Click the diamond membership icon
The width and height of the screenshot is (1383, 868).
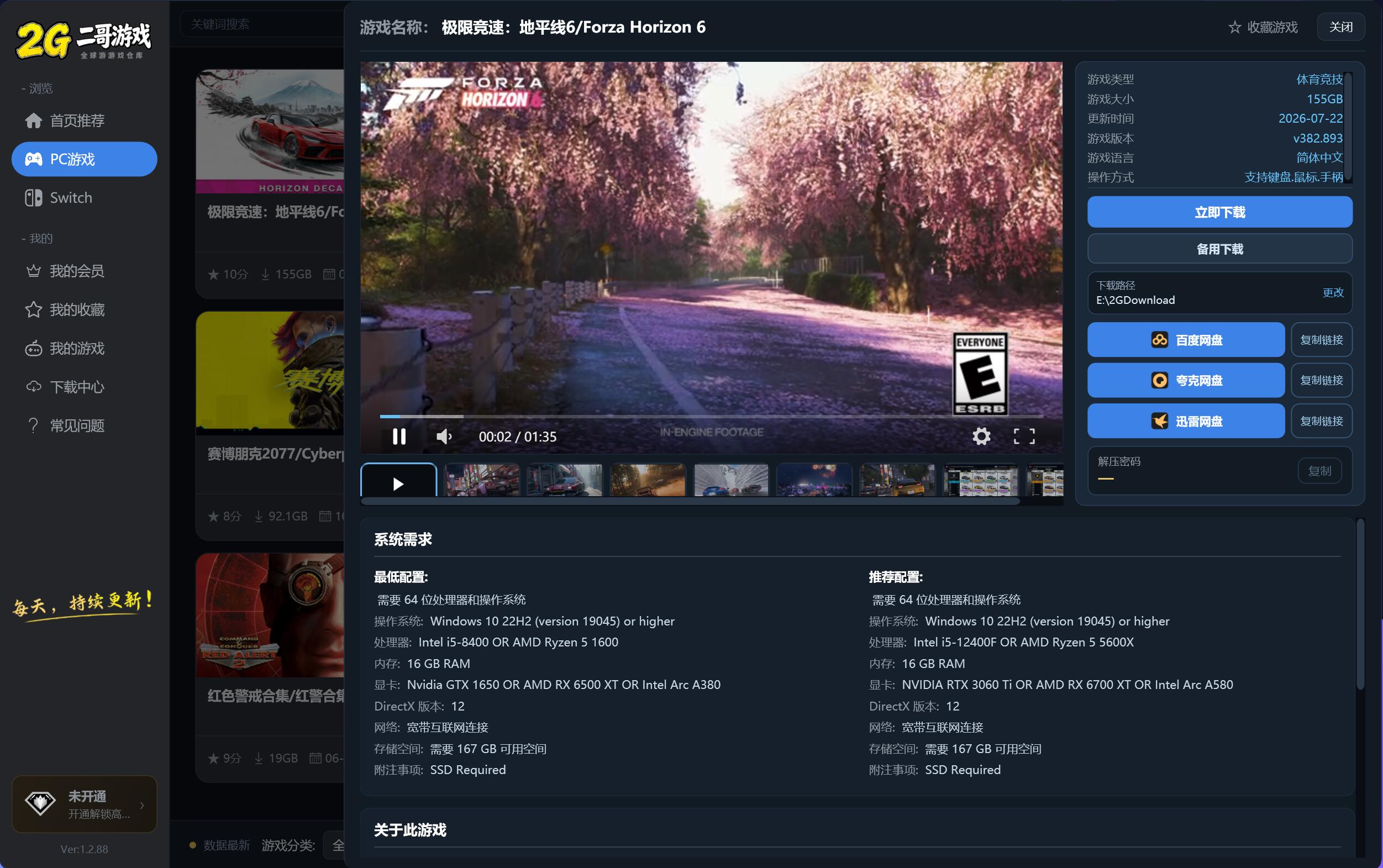(40, 803)
